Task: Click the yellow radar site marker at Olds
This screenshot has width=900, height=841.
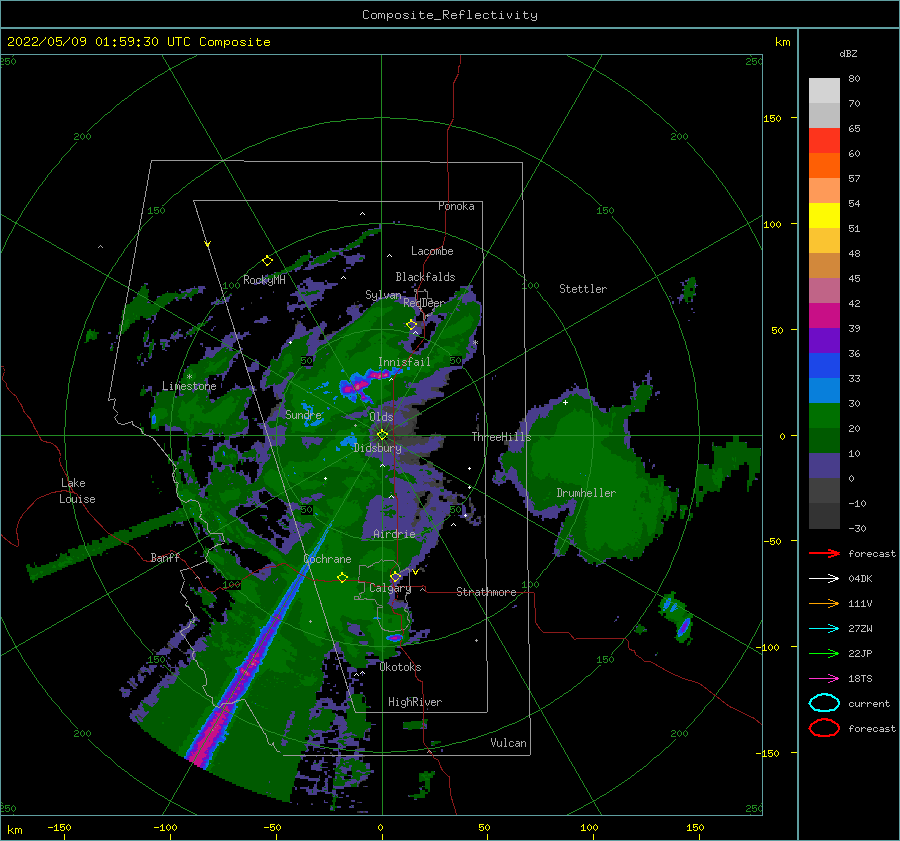Action: click(382, 435)
